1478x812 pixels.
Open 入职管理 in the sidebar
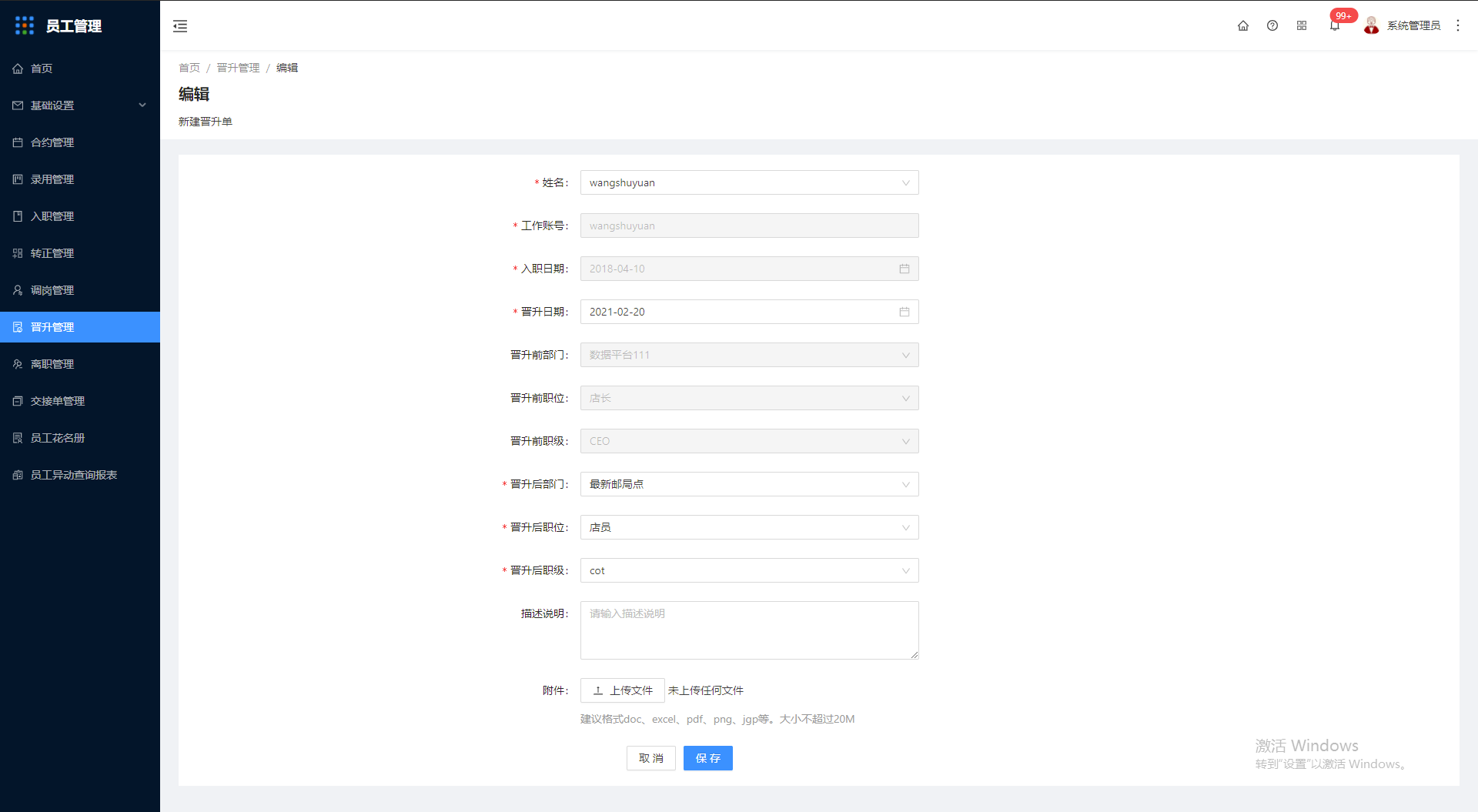pos(80,216)
